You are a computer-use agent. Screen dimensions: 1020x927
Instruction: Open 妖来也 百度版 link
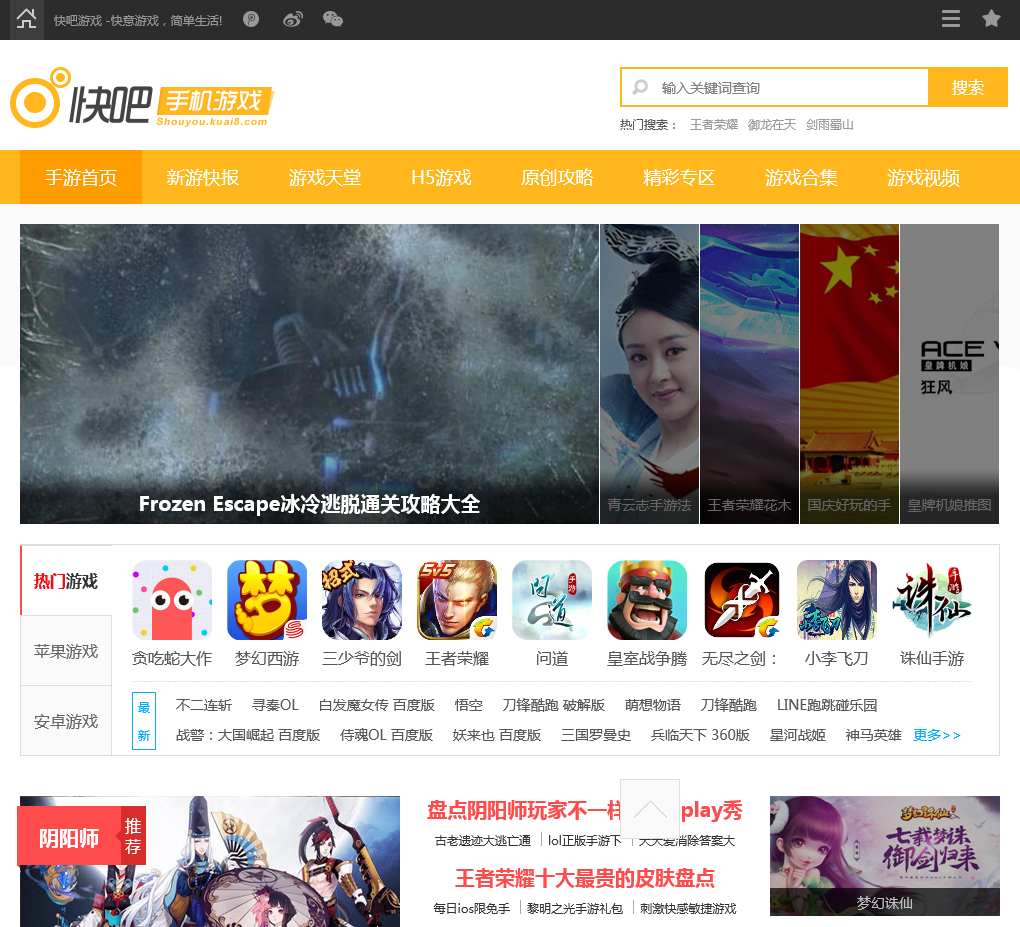pos(497,734)
